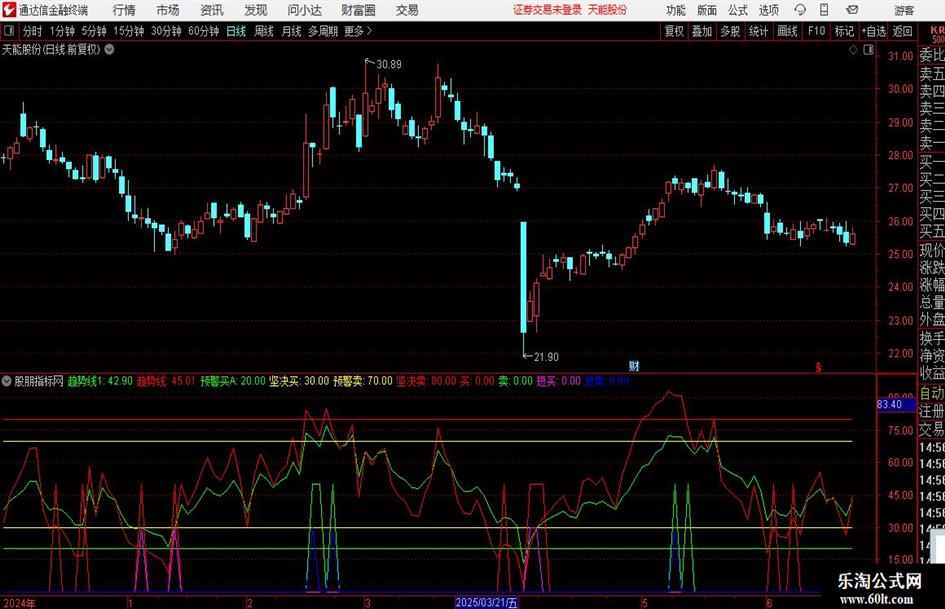Open the 功能 menu
The height and width of the screenshot is (609, 945).
pos(676,10)
